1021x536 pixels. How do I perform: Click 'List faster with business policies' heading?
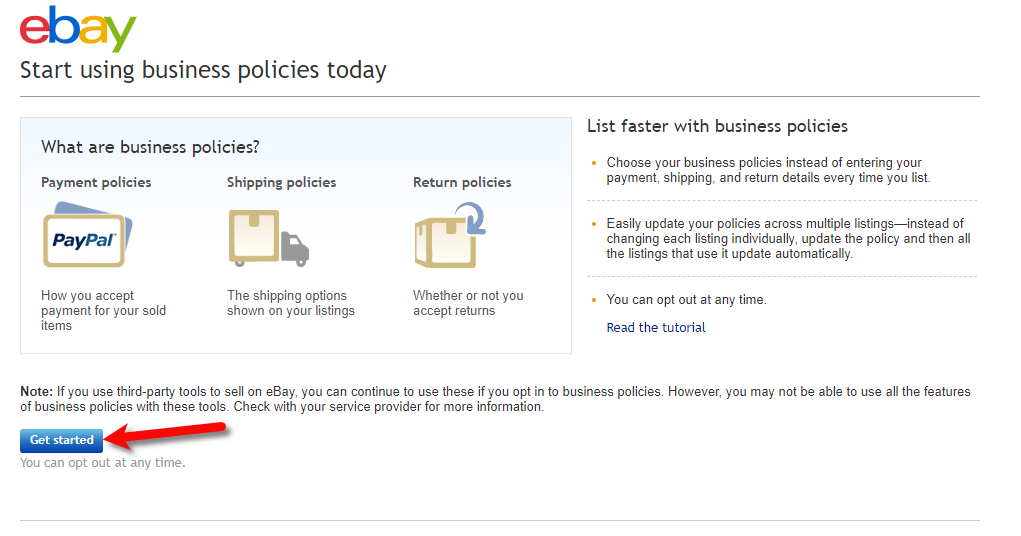pyautogui.click(x=717, y=126)
